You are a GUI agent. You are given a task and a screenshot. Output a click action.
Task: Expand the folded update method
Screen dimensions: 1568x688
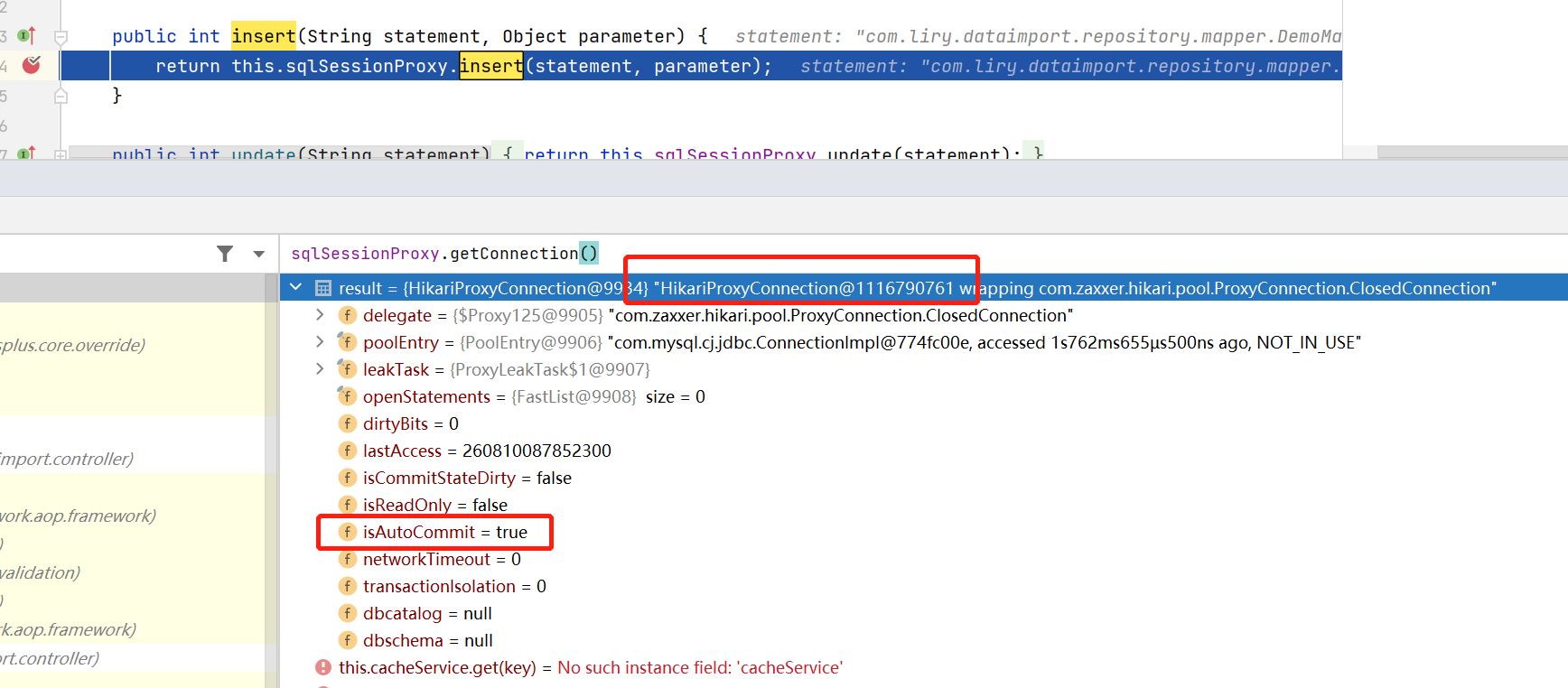(x=61, y=154)
